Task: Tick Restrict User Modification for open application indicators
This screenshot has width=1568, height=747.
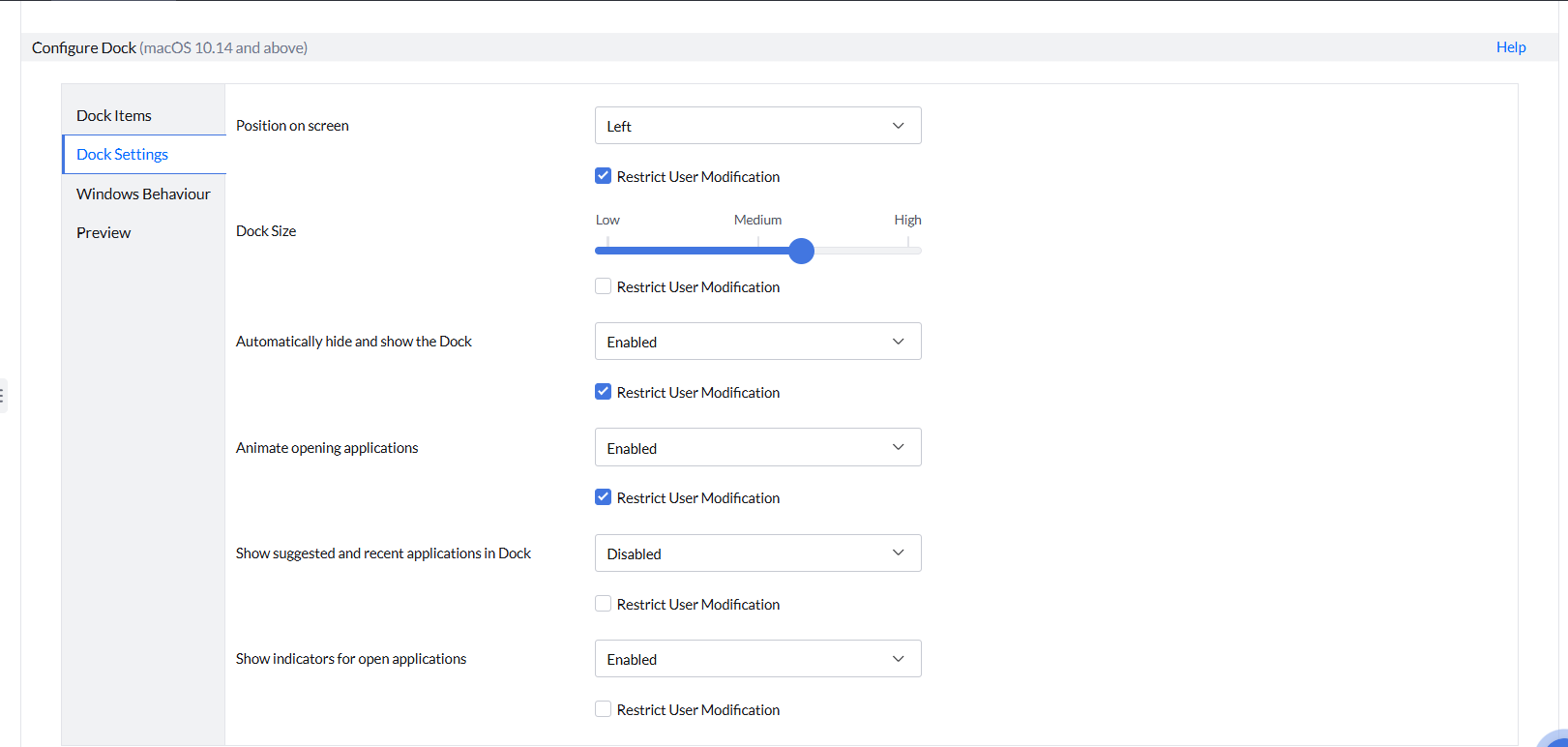Action: [x=604, y=709]
